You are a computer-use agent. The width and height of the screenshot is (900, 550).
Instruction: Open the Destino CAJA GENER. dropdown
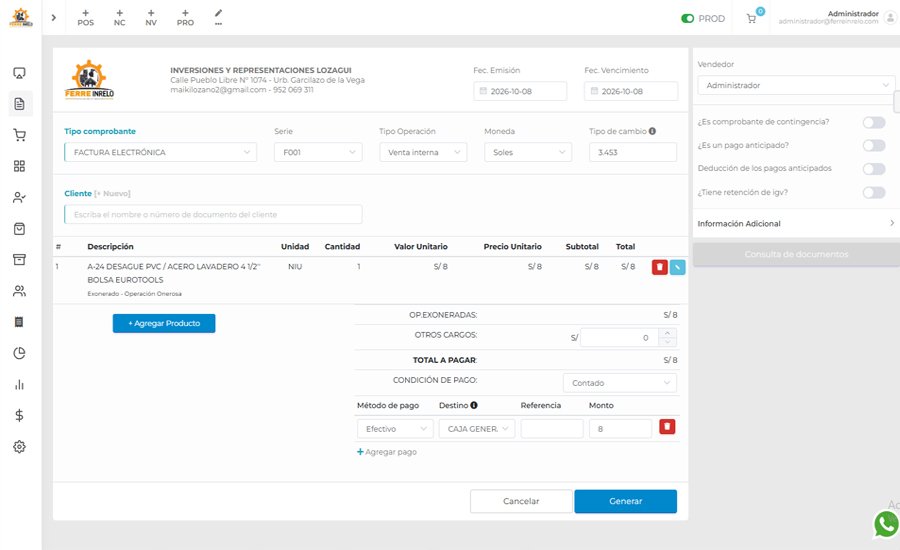477,429
